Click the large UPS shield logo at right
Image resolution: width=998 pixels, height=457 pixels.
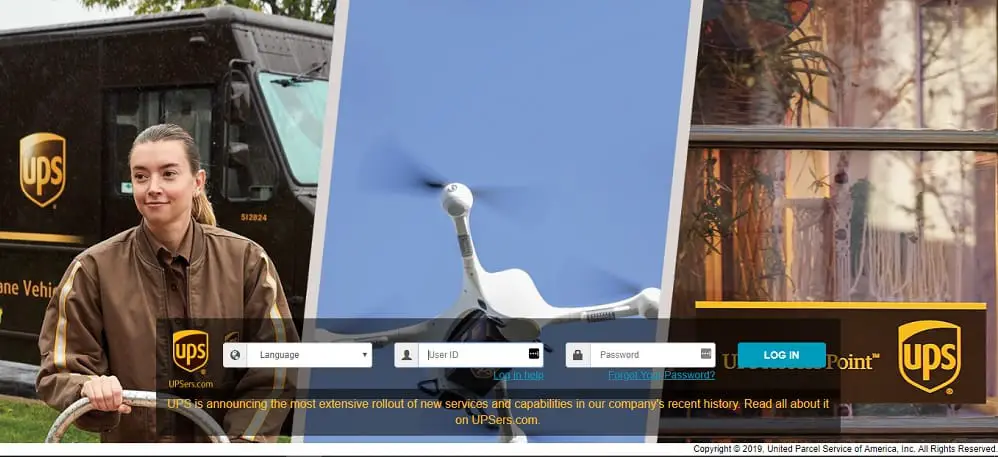pos(929,356)
